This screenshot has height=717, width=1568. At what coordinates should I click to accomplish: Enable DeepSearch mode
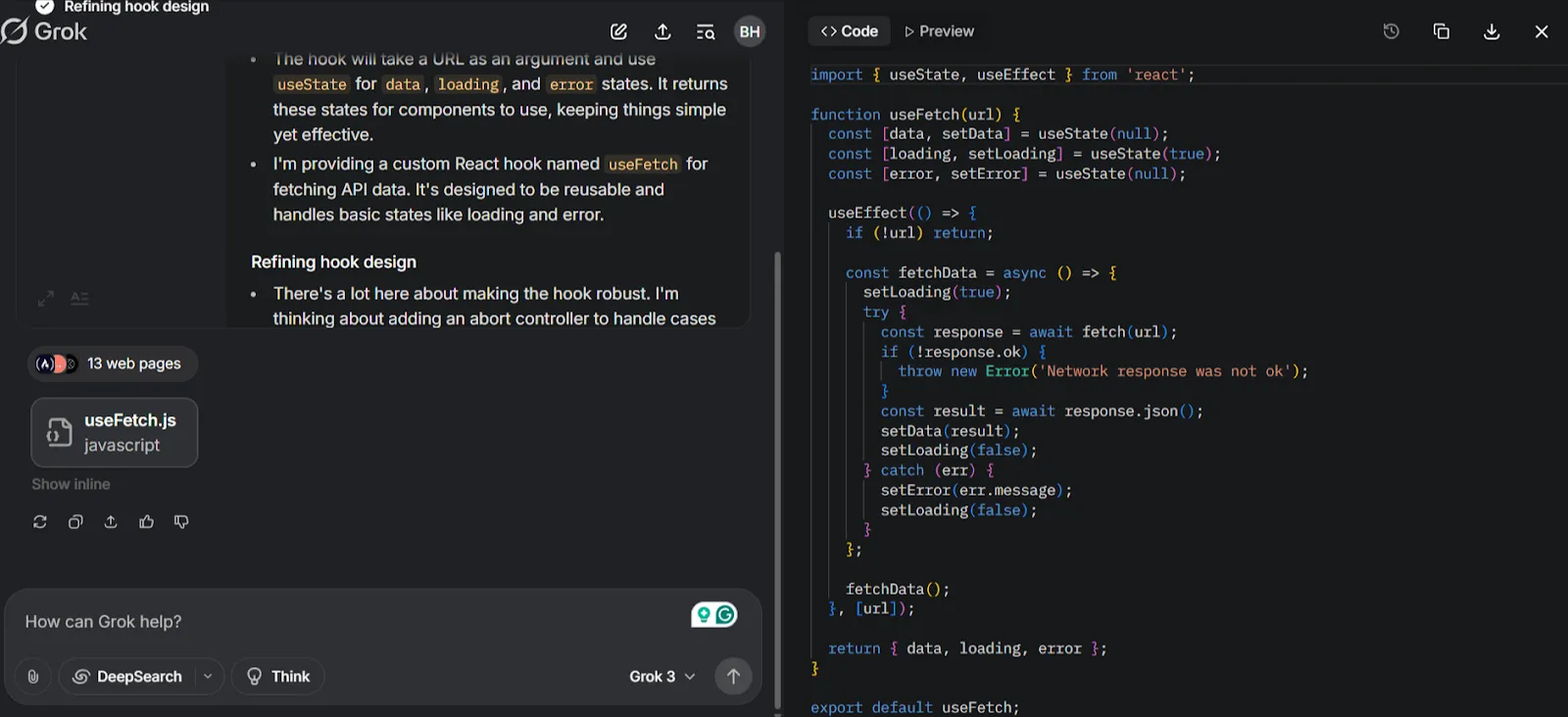click(x=127, y=676)
